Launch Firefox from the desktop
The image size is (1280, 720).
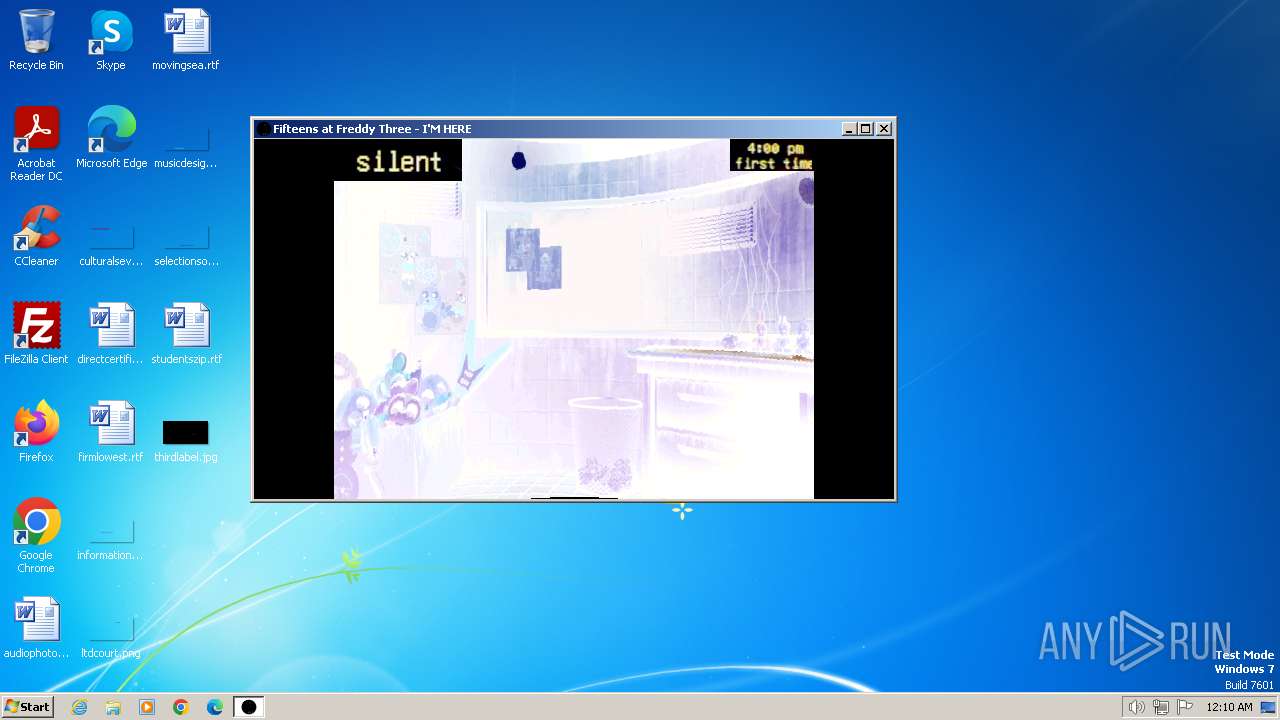(x=36, y=432)
